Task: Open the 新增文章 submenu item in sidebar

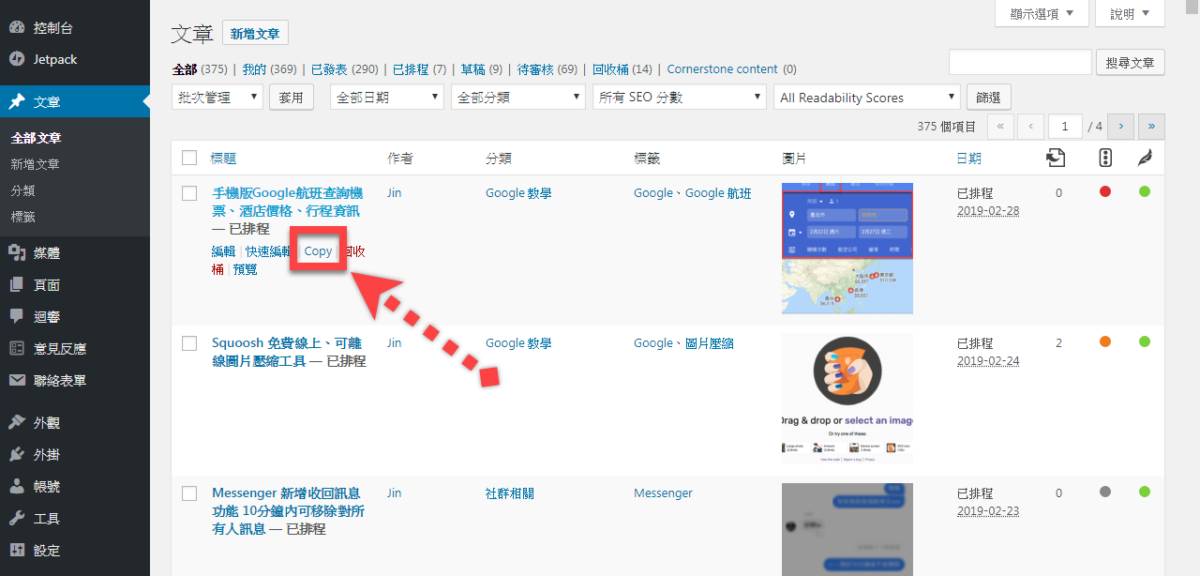Action: point(36,164)
